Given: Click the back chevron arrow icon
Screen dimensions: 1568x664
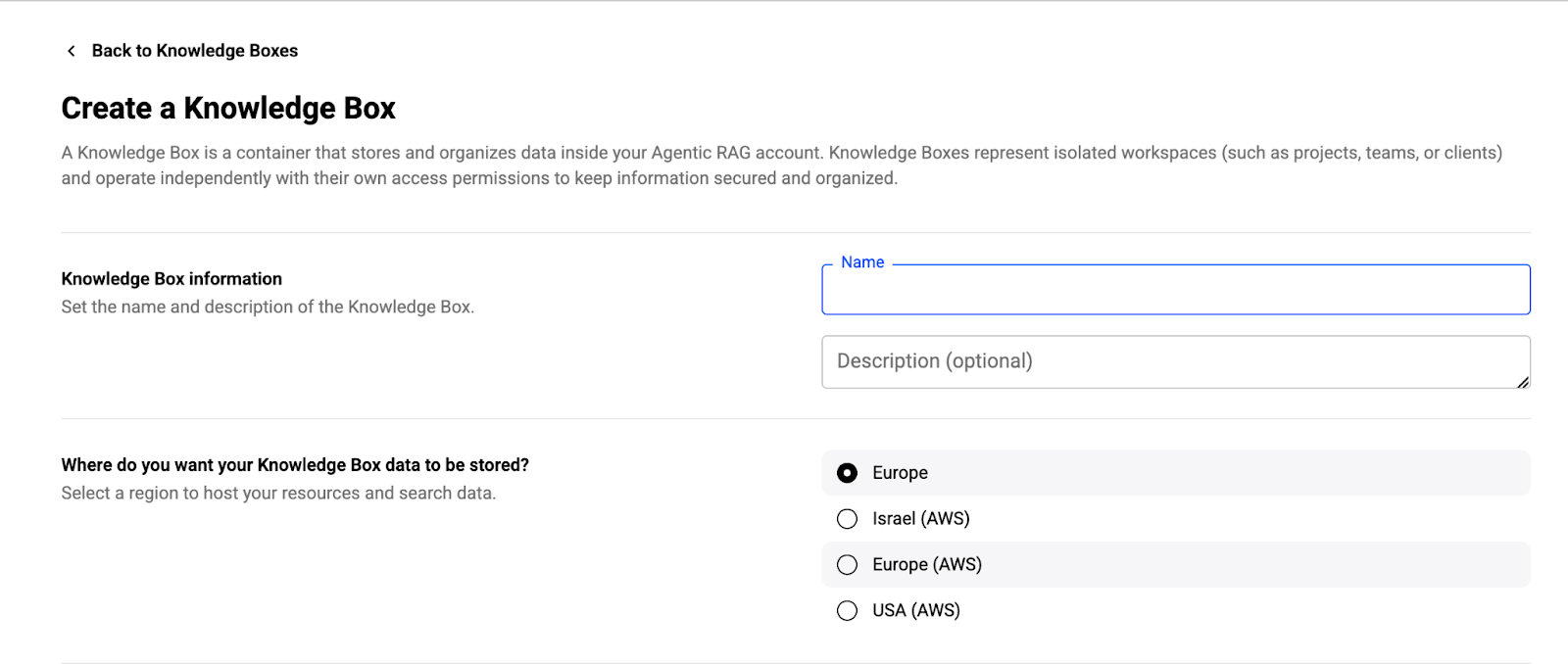Looking at the screenshot, I should coord(71,51).
